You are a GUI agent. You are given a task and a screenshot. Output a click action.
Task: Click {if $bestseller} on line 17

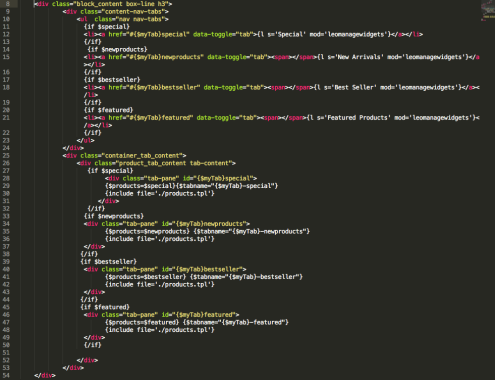112,80
